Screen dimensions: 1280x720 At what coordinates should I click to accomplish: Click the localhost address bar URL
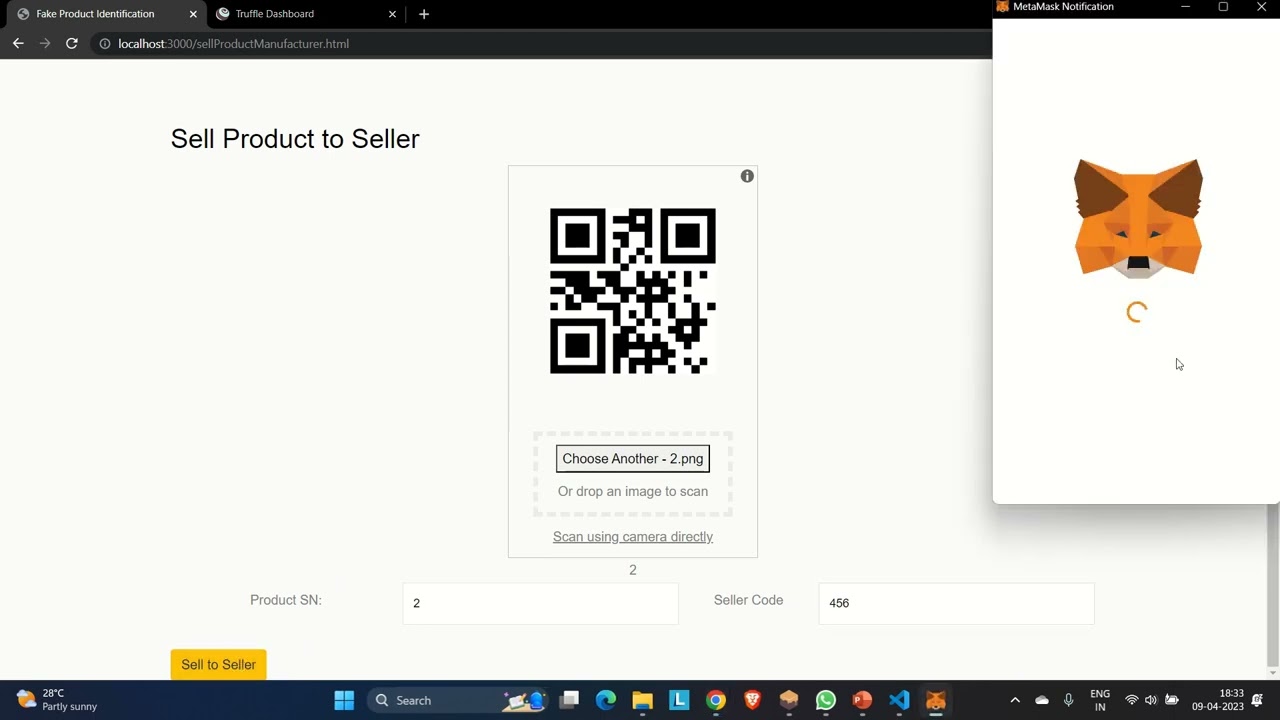[233, 44]
